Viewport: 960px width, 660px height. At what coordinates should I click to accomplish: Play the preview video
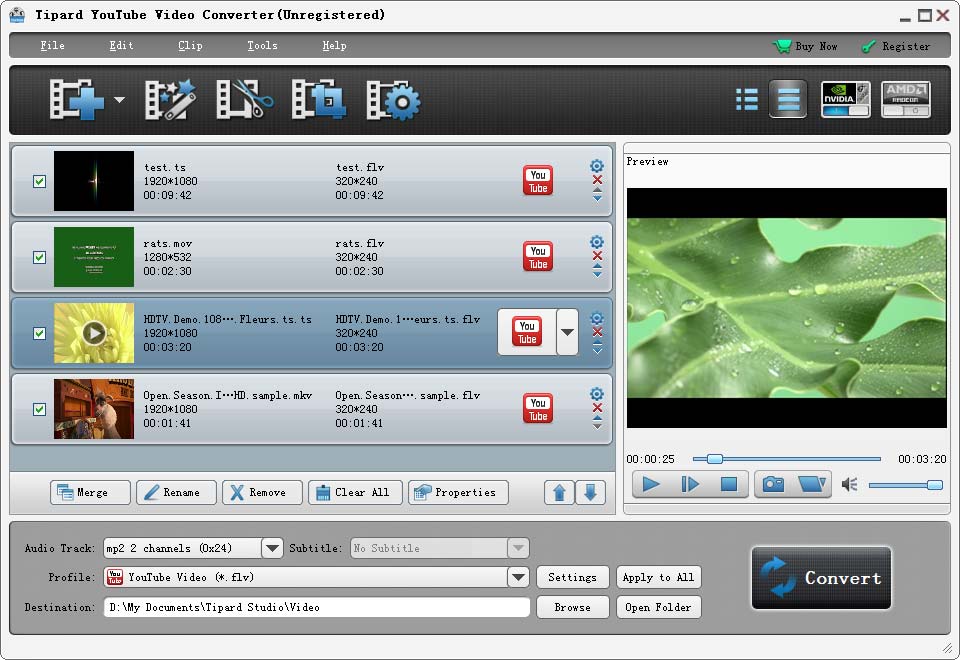point(651,484)
